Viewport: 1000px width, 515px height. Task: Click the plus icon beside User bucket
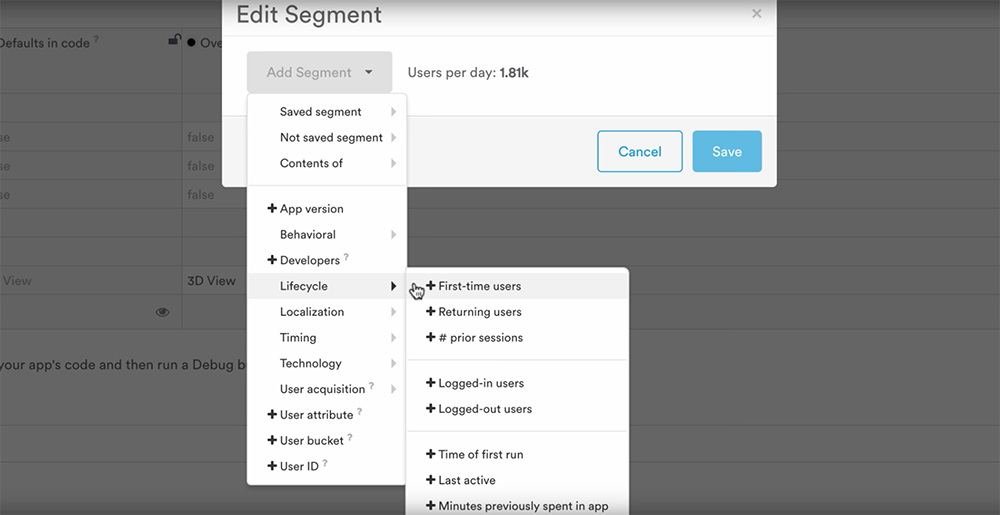pyautogui.click(x=272, y=440)
